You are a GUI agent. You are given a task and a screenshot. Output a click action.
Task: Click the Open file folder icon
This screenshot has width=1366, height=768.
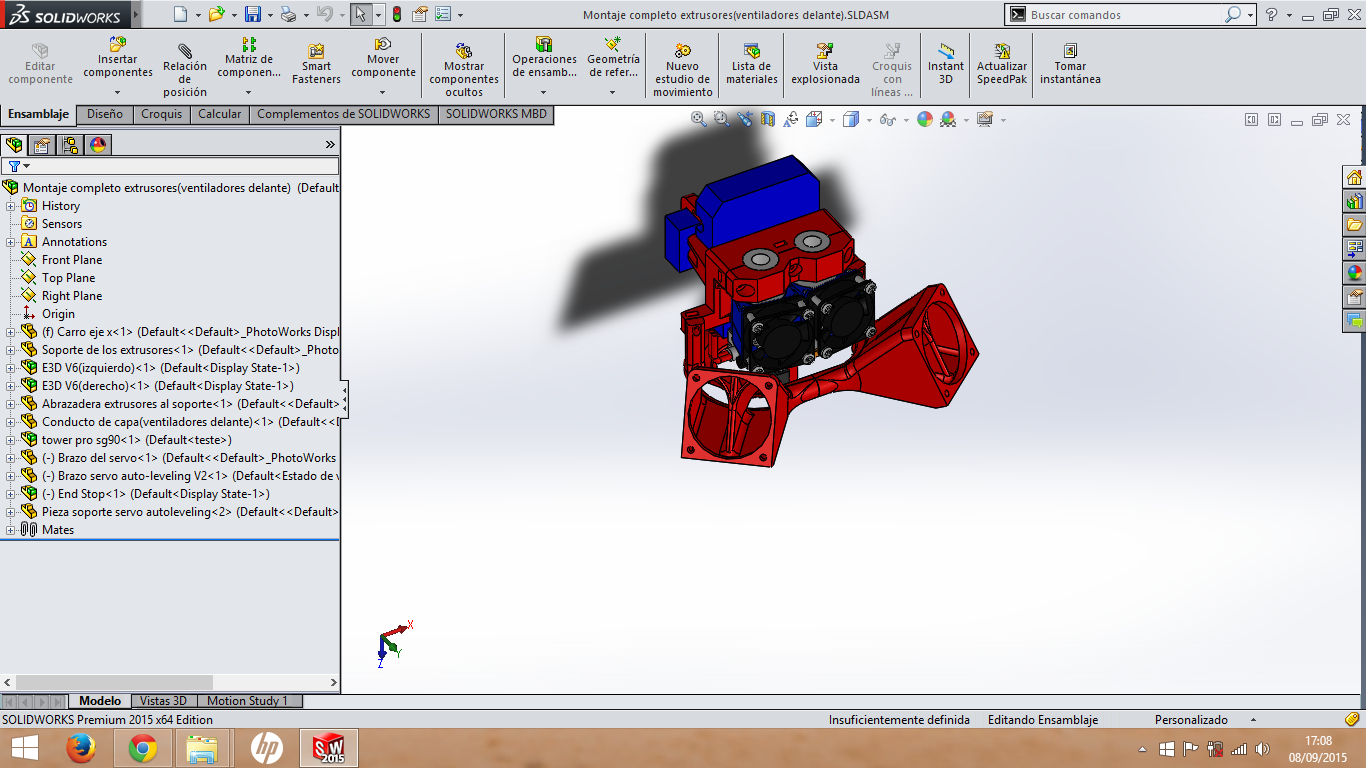tap(217, 14)
